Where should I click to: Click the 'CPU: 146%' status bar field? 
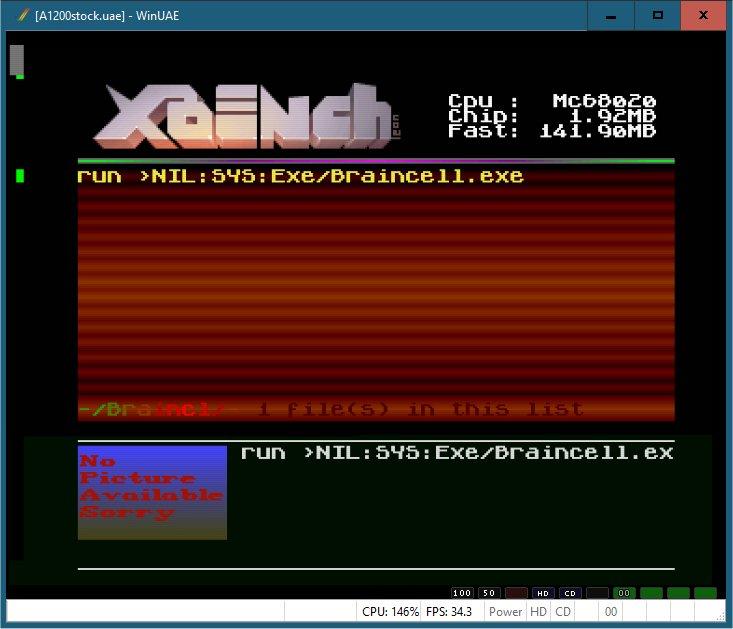point(390,612)
